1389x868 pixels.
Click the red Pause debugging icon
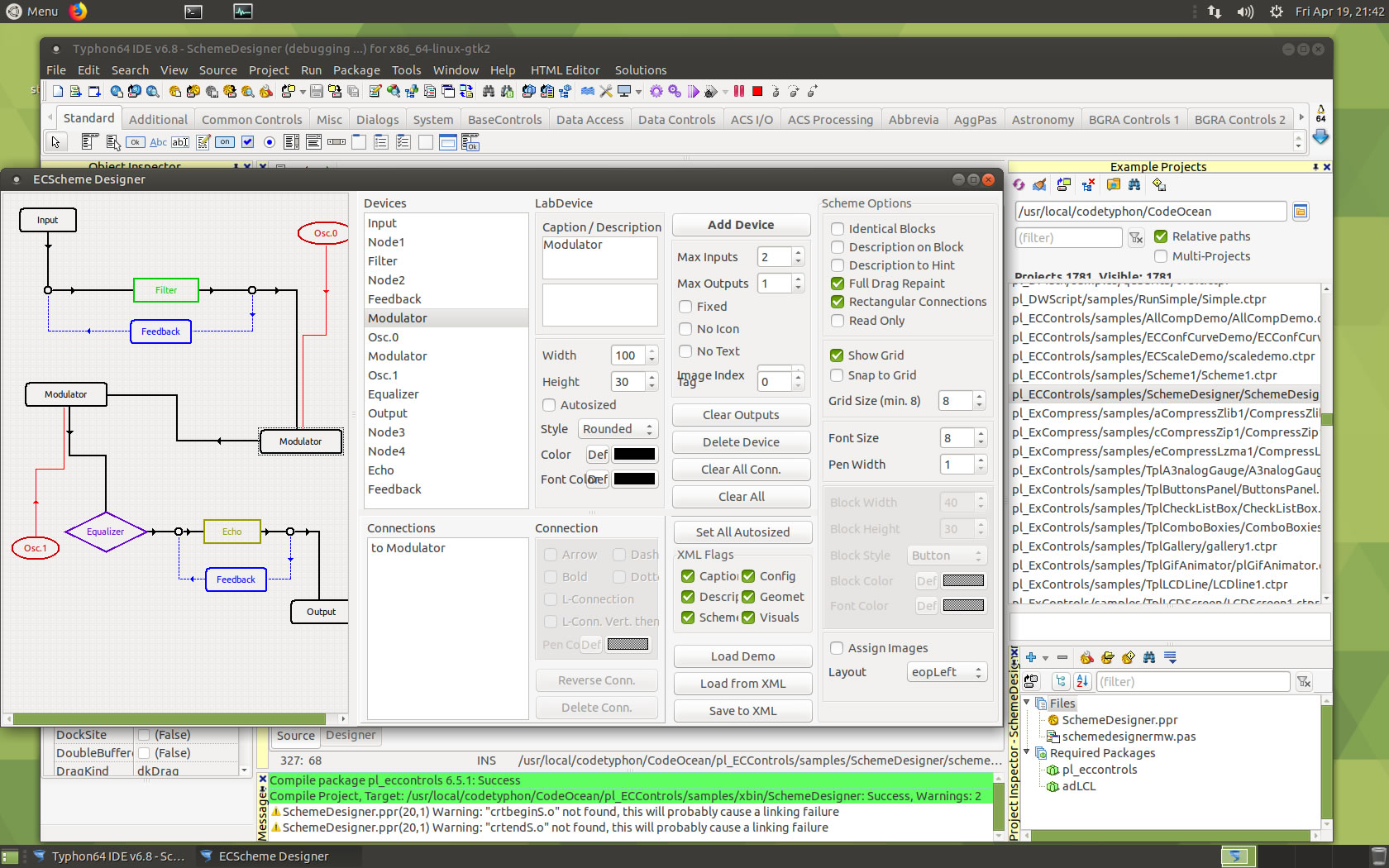click(739, 91)
